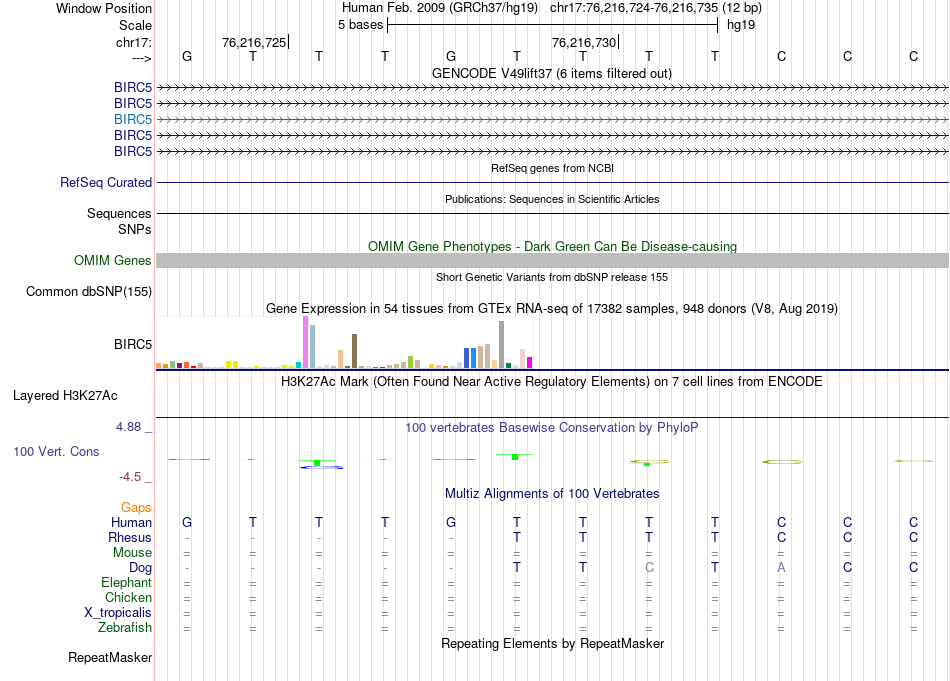This screenshot has height=681, width=950.
Task: Click the tall brown bar in GTEx chart
Action: click(354, 351)
